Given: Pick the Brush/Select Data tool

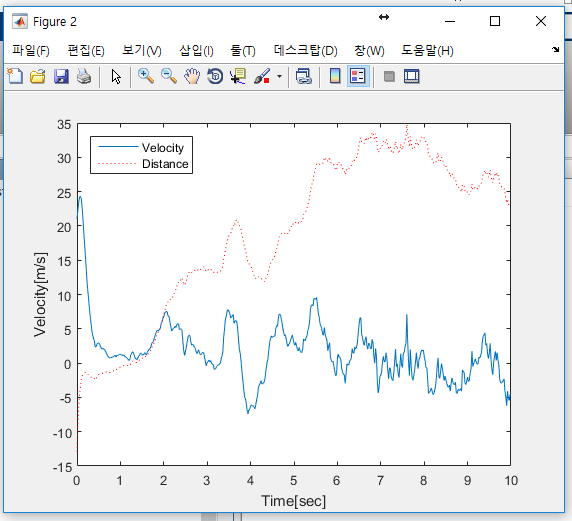Looking at the screenshot, I should (x=262, y=77).
